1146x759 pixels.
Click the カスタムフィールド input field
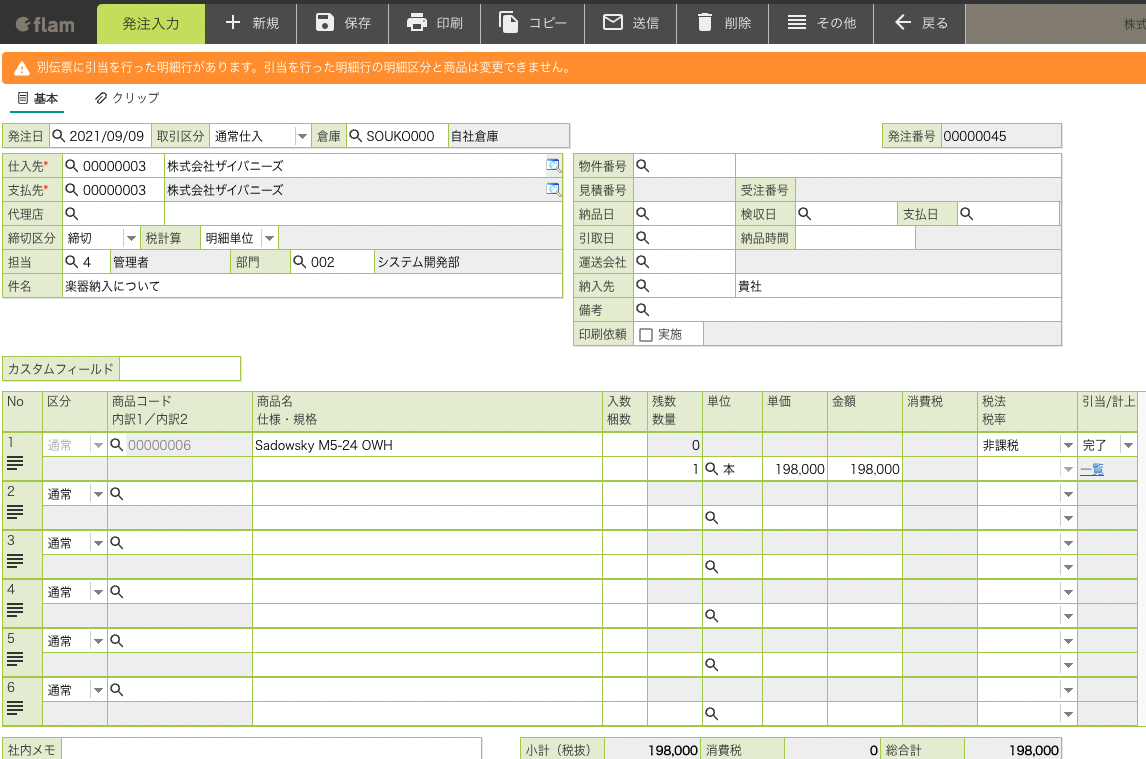pos(180,369)
